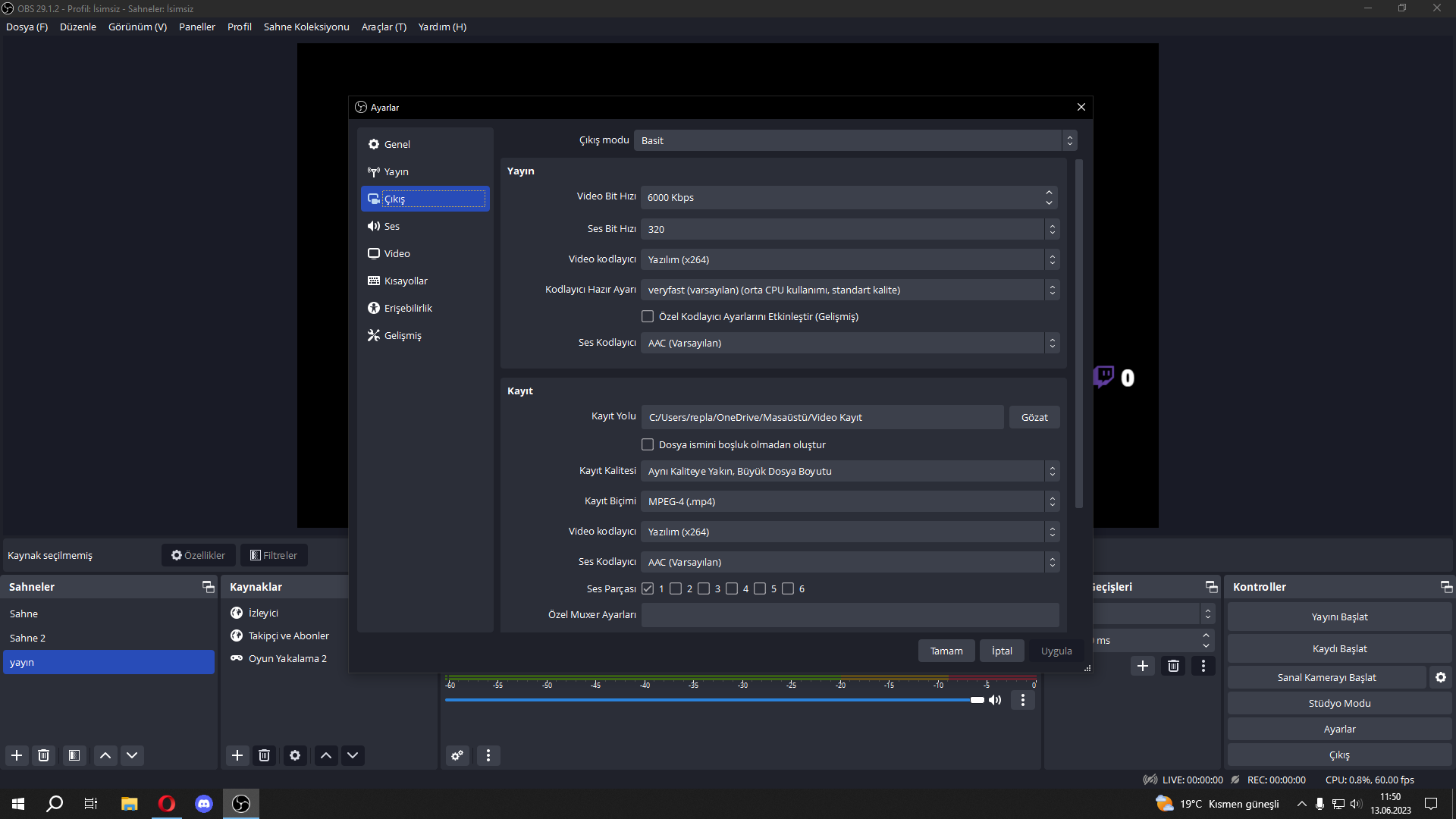Open Çıkış modu dropdown
The image size is (1456, 819).
[855, 140]
